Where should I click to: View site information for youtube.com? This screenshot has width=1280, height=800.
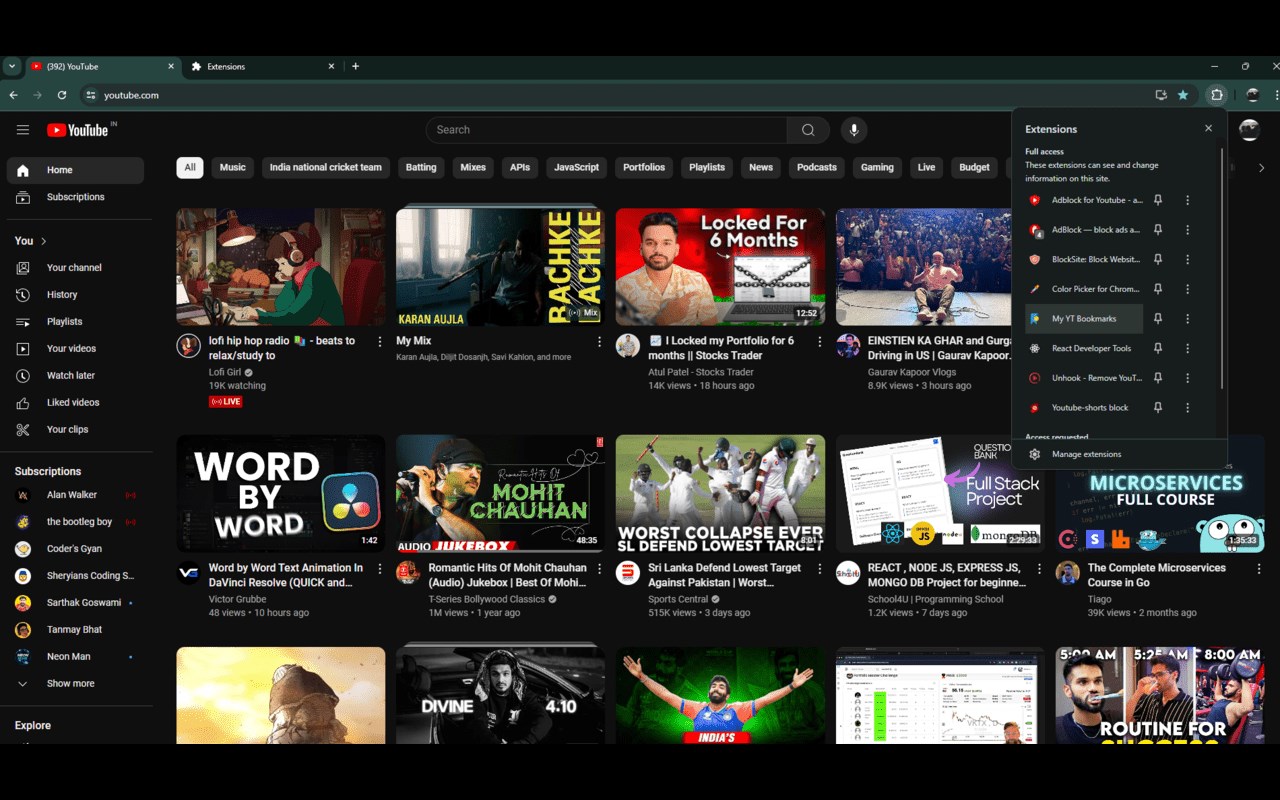coord(90,95)
